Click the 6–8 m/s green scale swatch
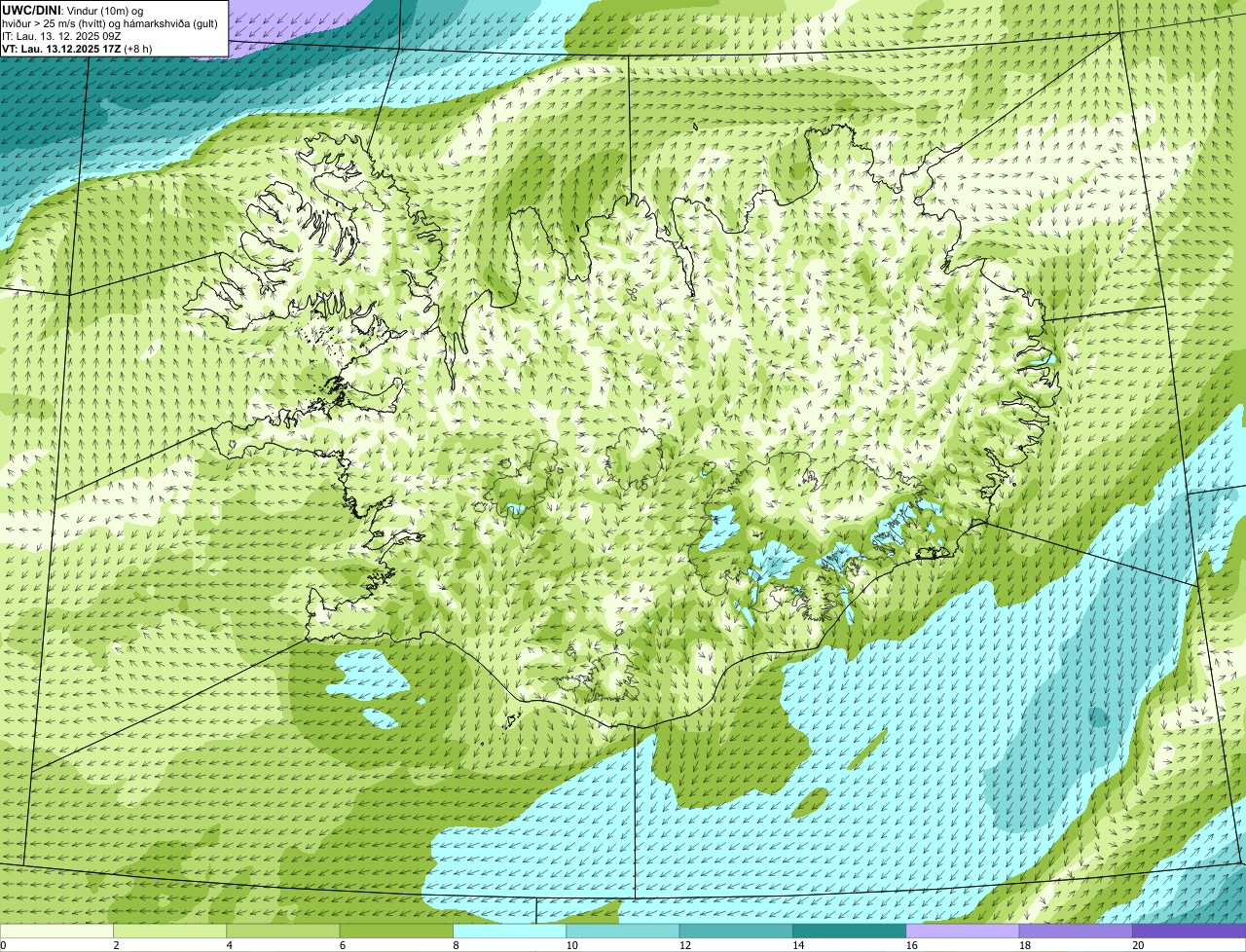 (397, 931)
